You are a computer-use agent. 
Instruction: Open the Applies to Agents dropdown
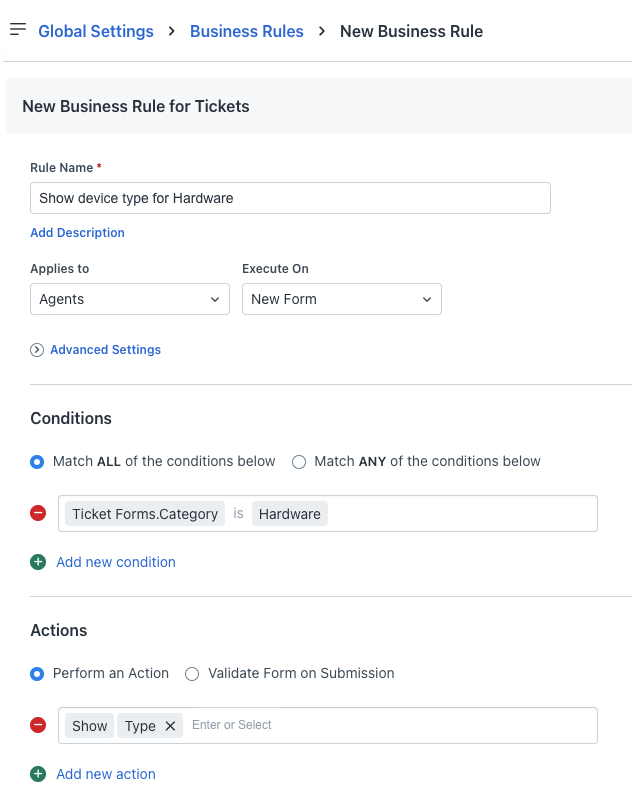click(x=130, y=299)
